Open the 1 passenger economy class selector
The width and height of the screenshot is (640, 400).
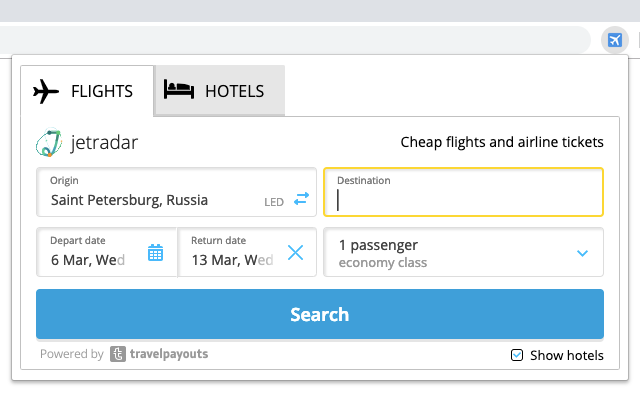(450, 253)
